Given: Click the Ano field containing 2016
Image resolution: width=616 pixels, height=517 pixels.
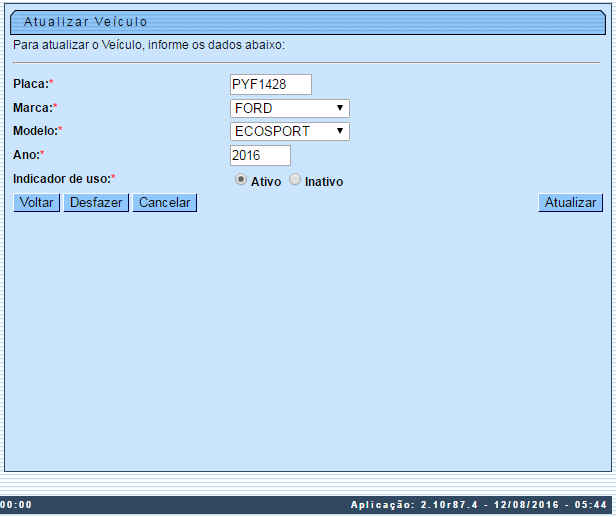Looking at the screenshot, I should pyautogui.click(x=260, y=155).
